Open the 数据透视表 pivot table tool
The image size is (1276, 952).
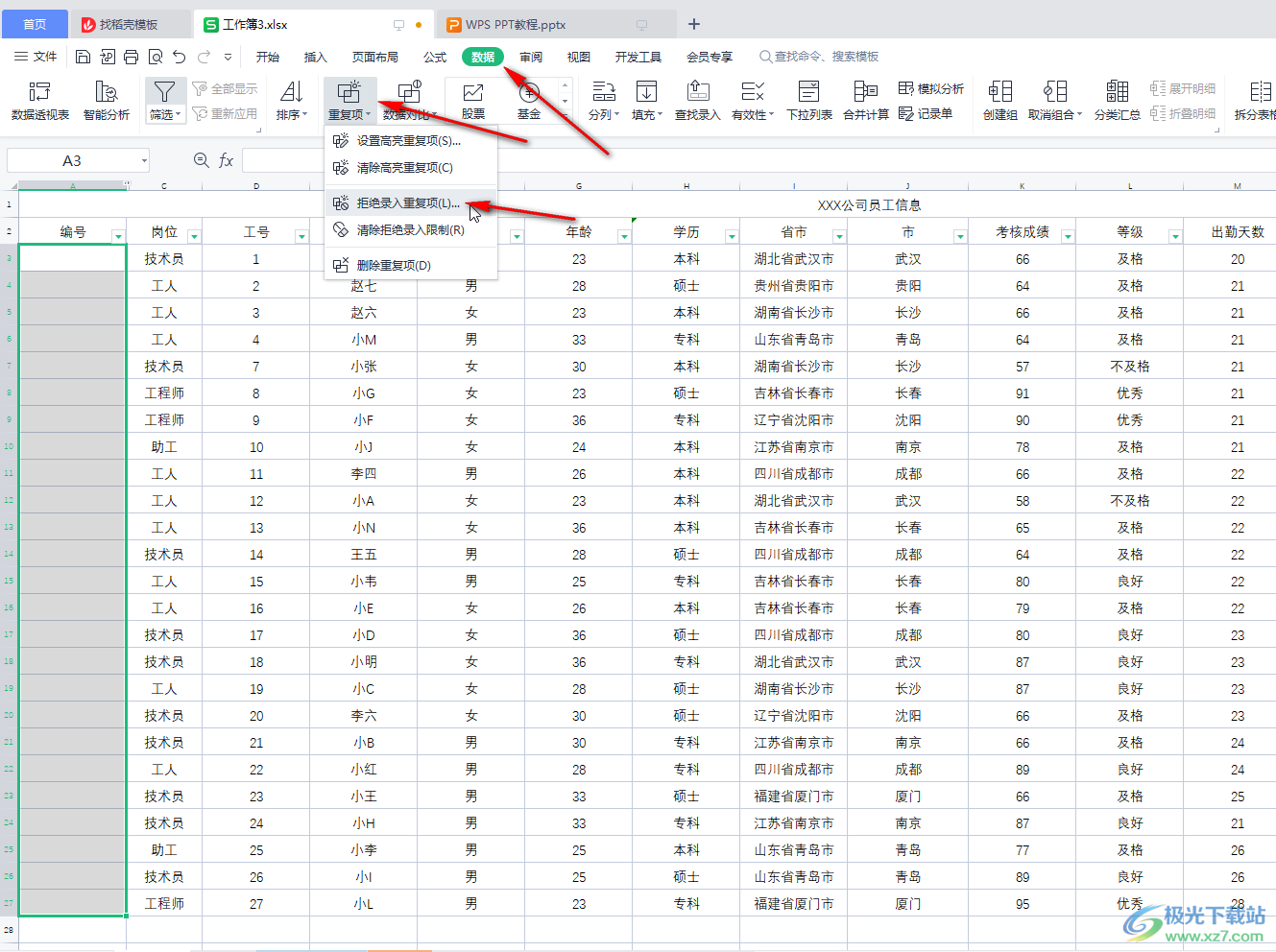pyautogui.click(x=40, y=101)
